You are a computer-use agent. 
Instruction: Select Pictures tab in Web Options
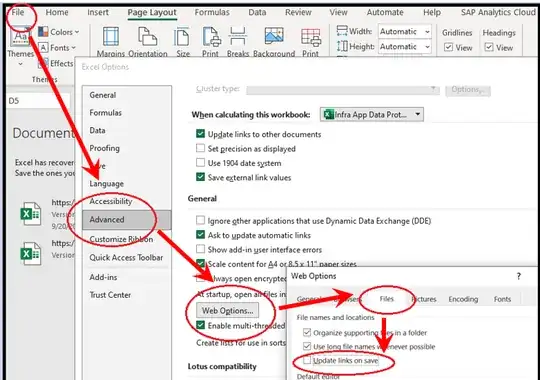pos(424,299)
